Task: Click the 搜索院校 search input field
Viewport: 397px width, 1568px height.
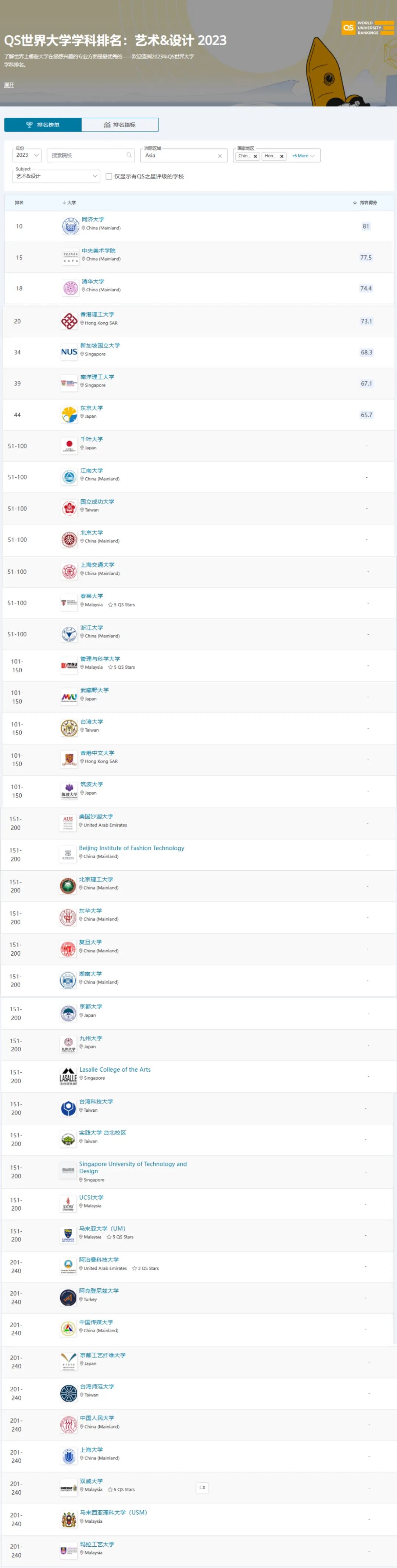Action: coord(87,155)
